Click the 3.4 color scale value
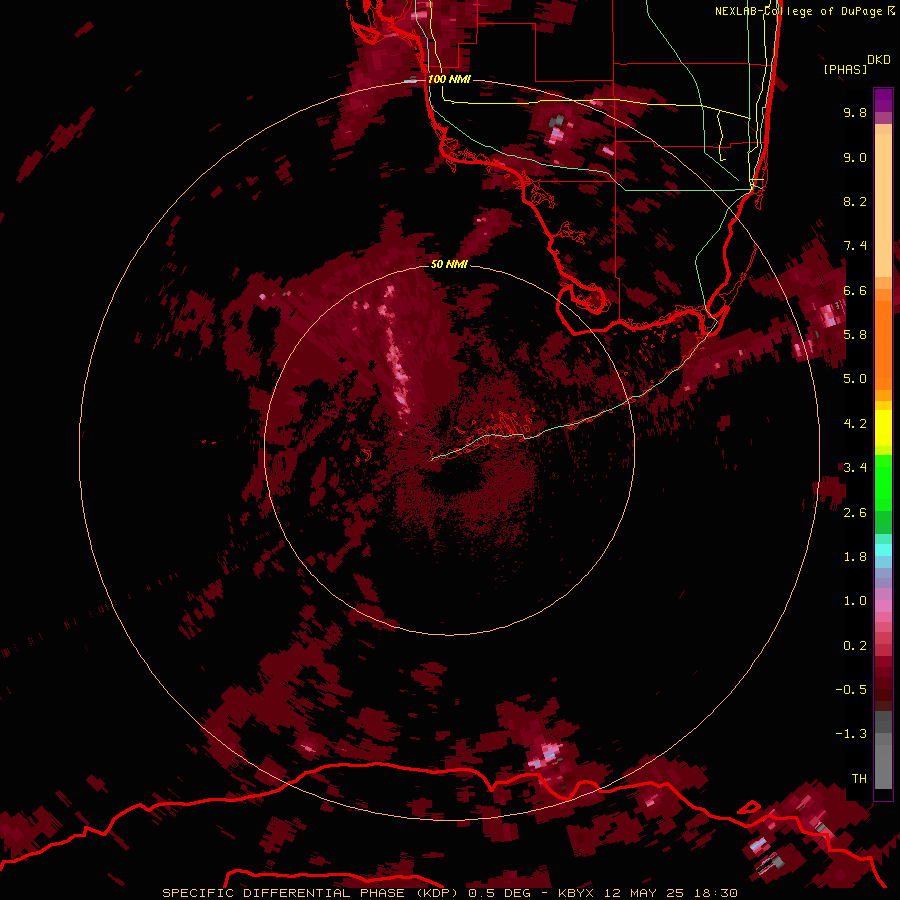Screen dimensions: 900x900 point(855,468)
